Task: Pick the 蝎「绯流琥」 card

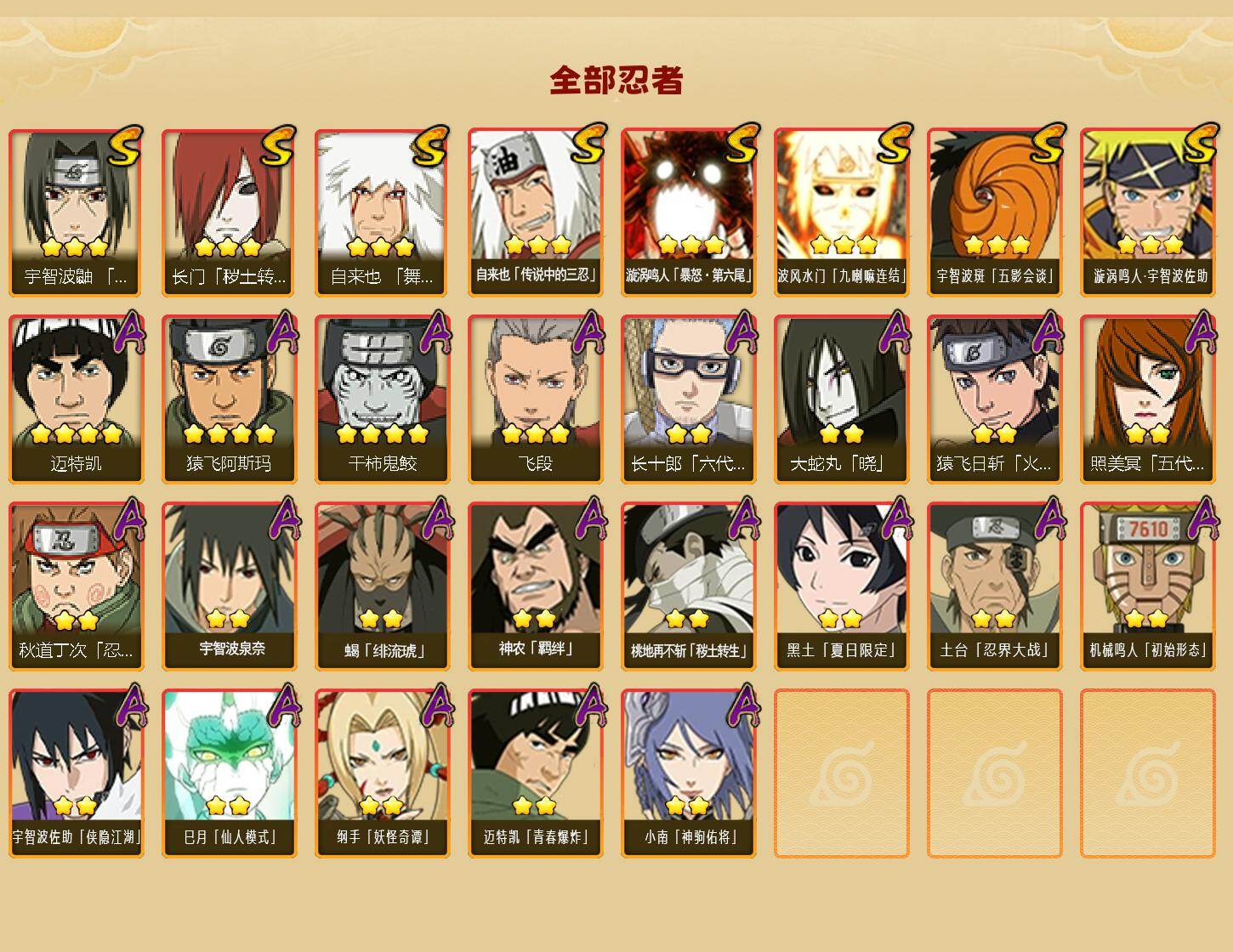Action: click(x=383, y=586)
